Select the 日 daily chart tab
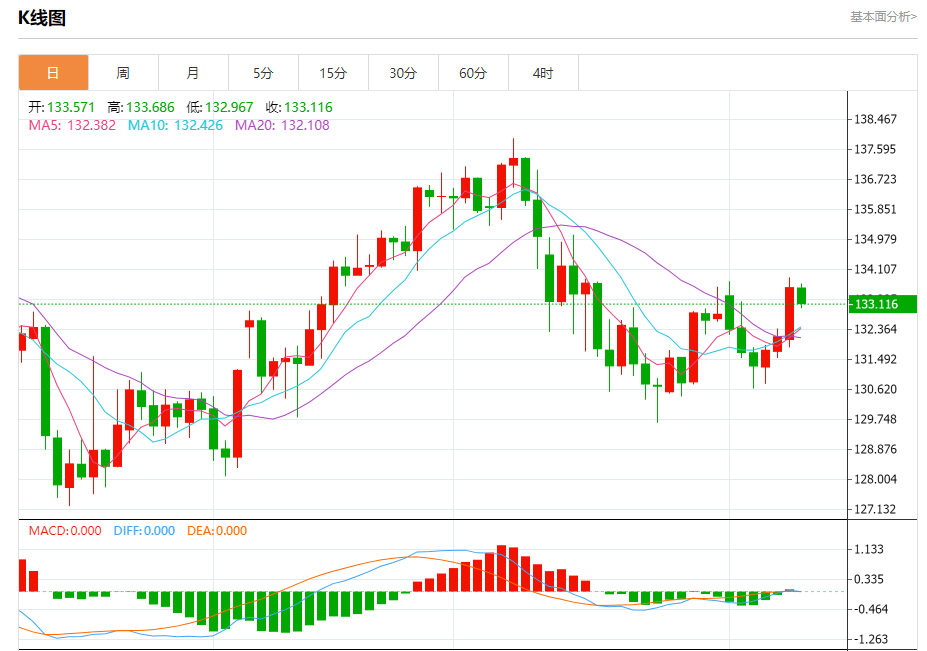 pos(53,73)
